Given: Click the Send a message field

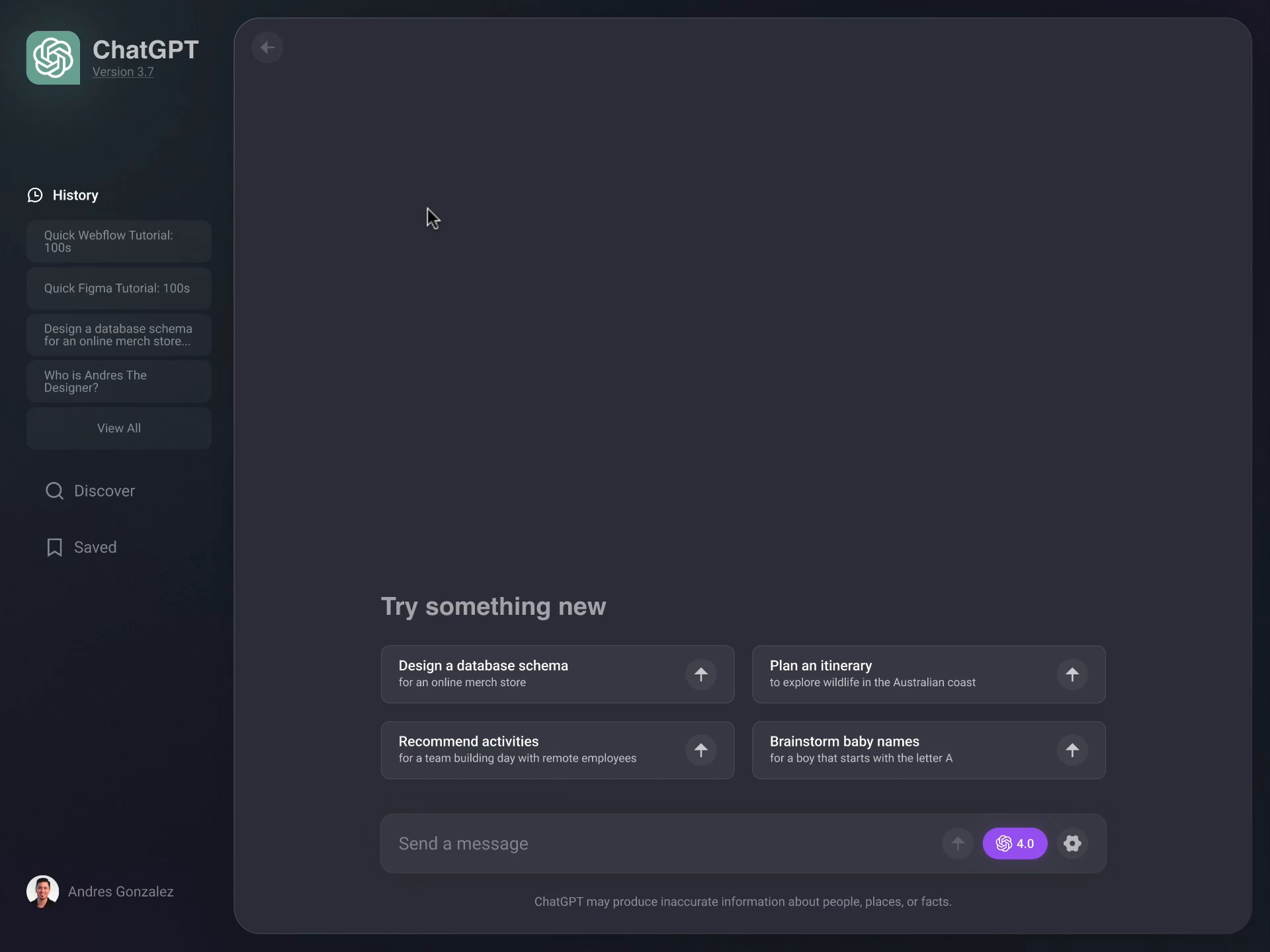Looking at the screenshot, I should point(661,844).
